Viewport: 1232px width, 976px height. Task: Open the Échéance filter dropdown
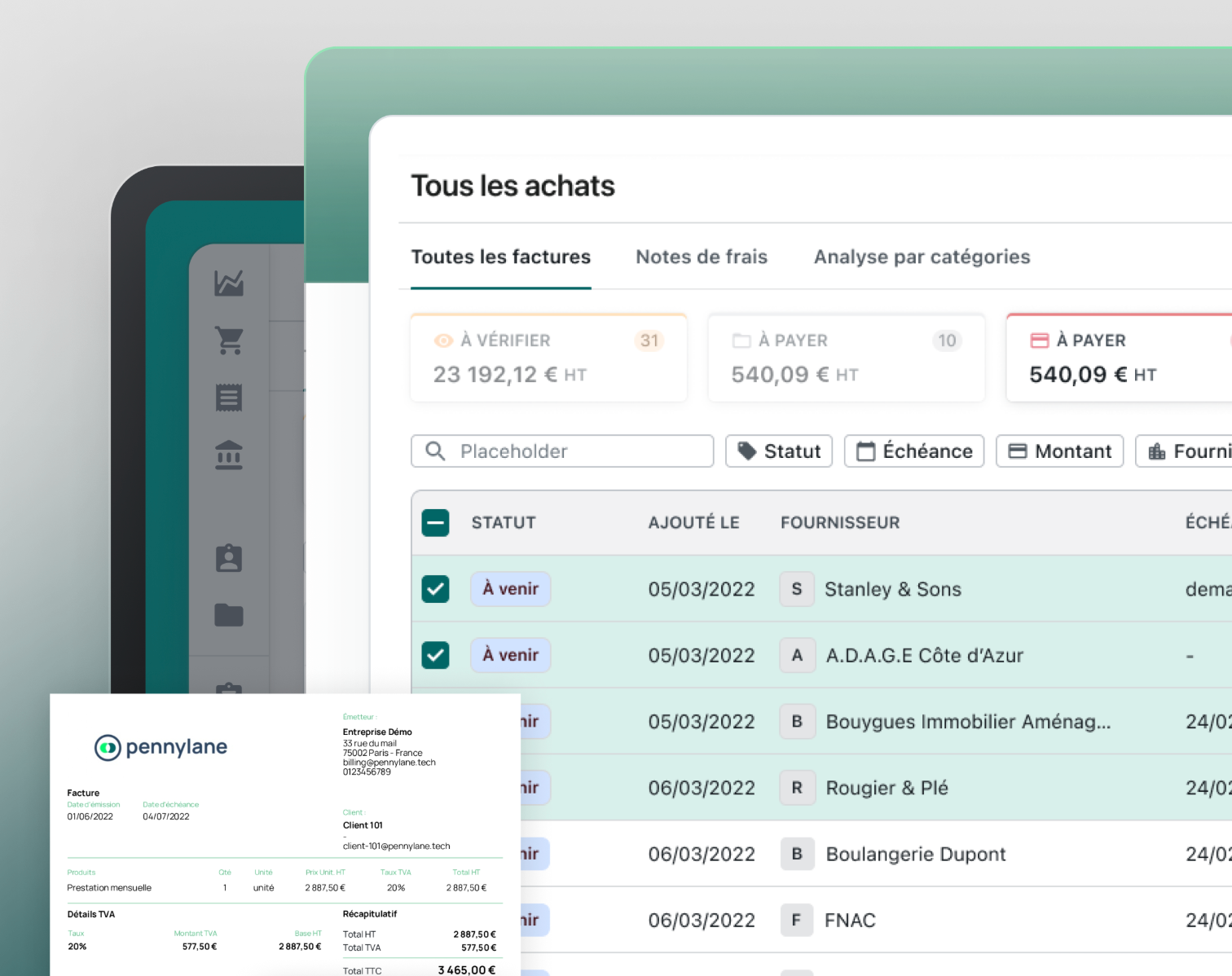point(914,451)
